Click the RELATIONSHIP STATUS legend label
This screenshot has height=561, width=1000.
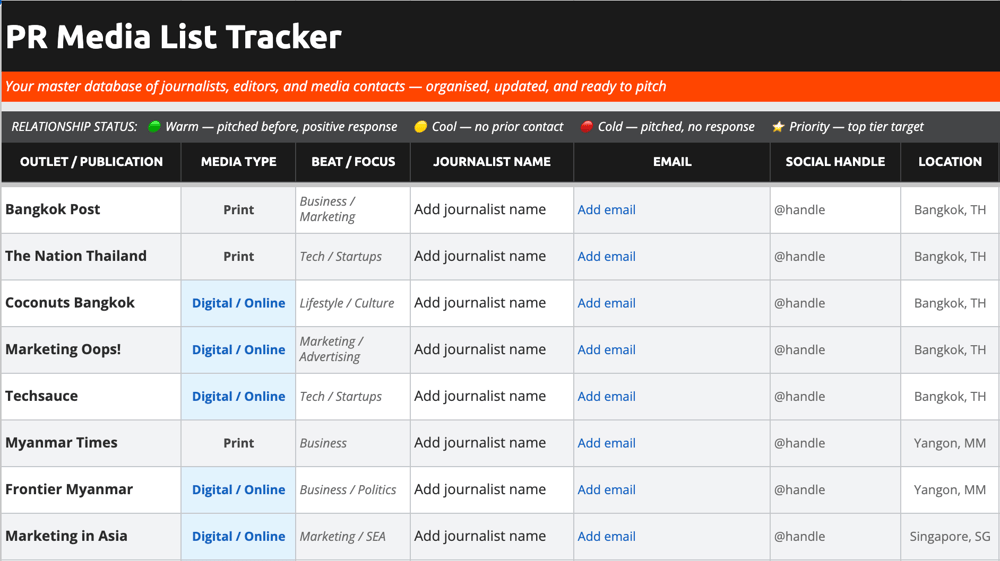click(x=74, y=126)
